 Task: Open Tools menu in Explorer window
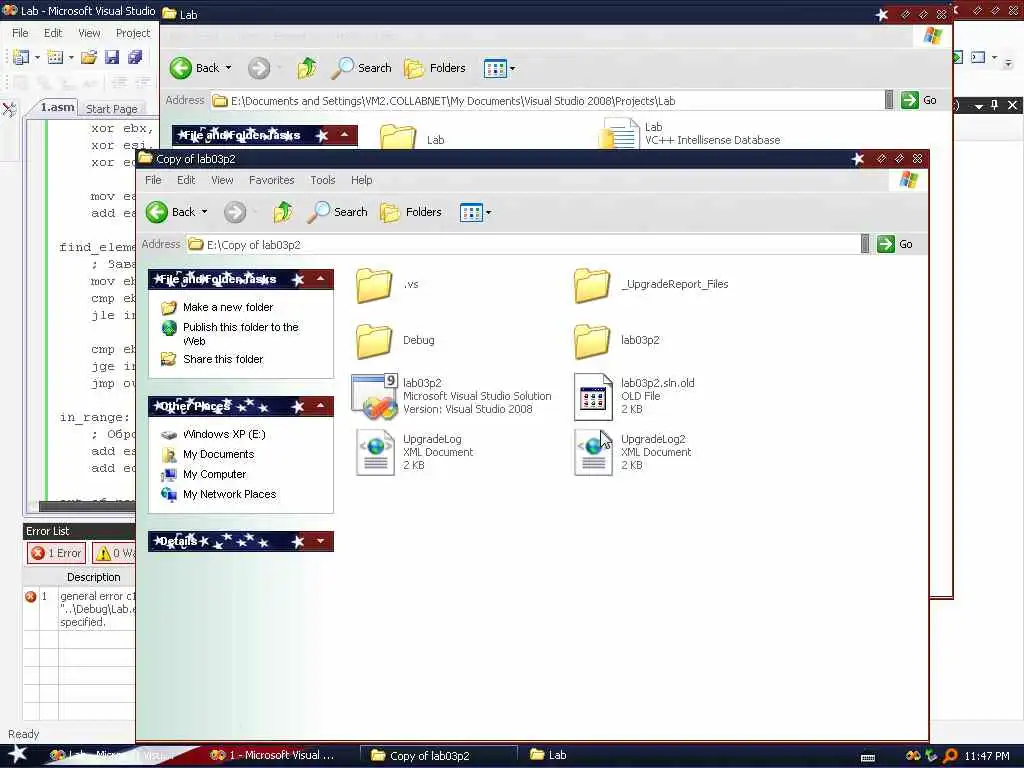point(323,180)
